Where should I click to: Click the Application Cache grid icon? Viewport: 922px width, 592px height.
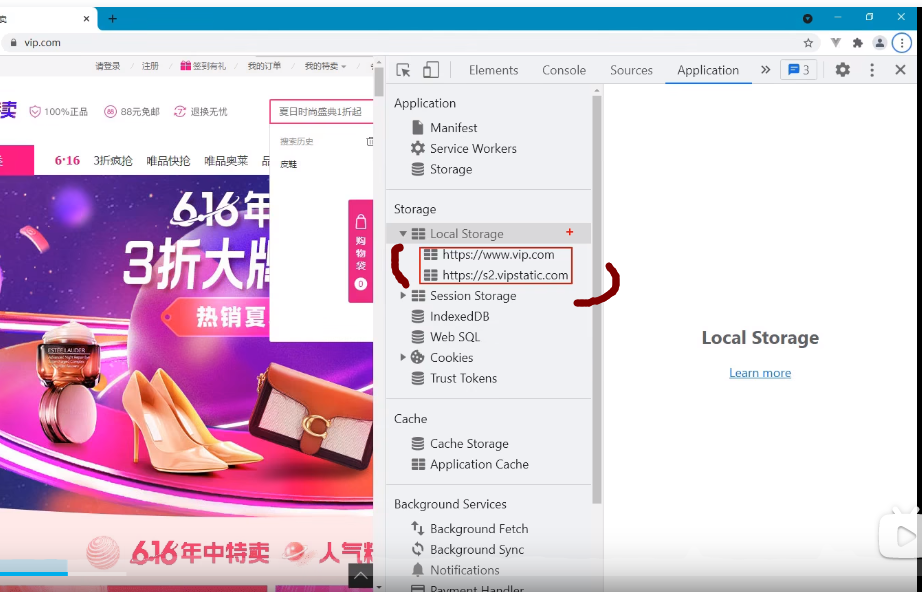click(418, 464)
